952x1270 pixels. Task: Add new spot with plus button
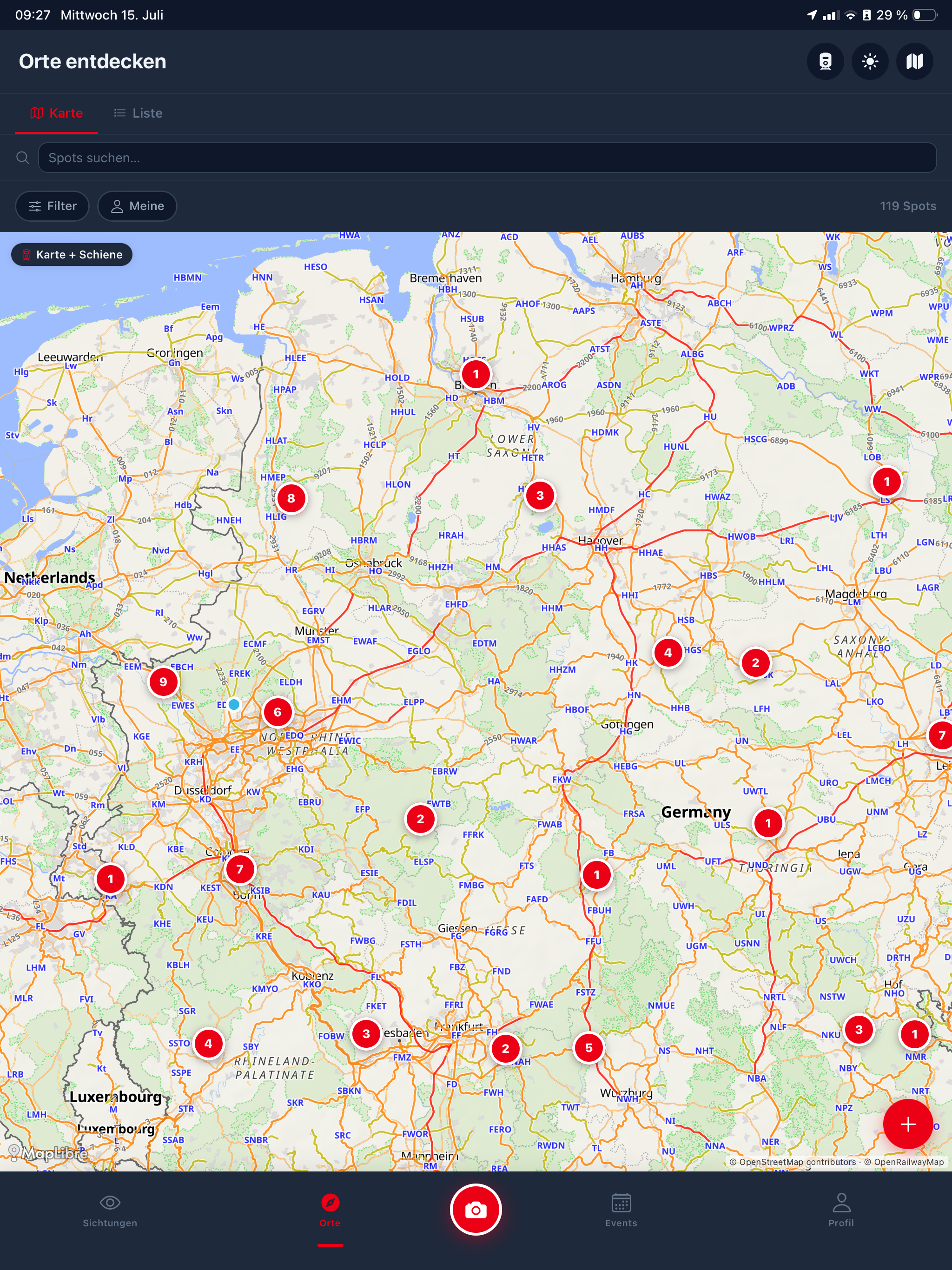tap(908, 1124)
